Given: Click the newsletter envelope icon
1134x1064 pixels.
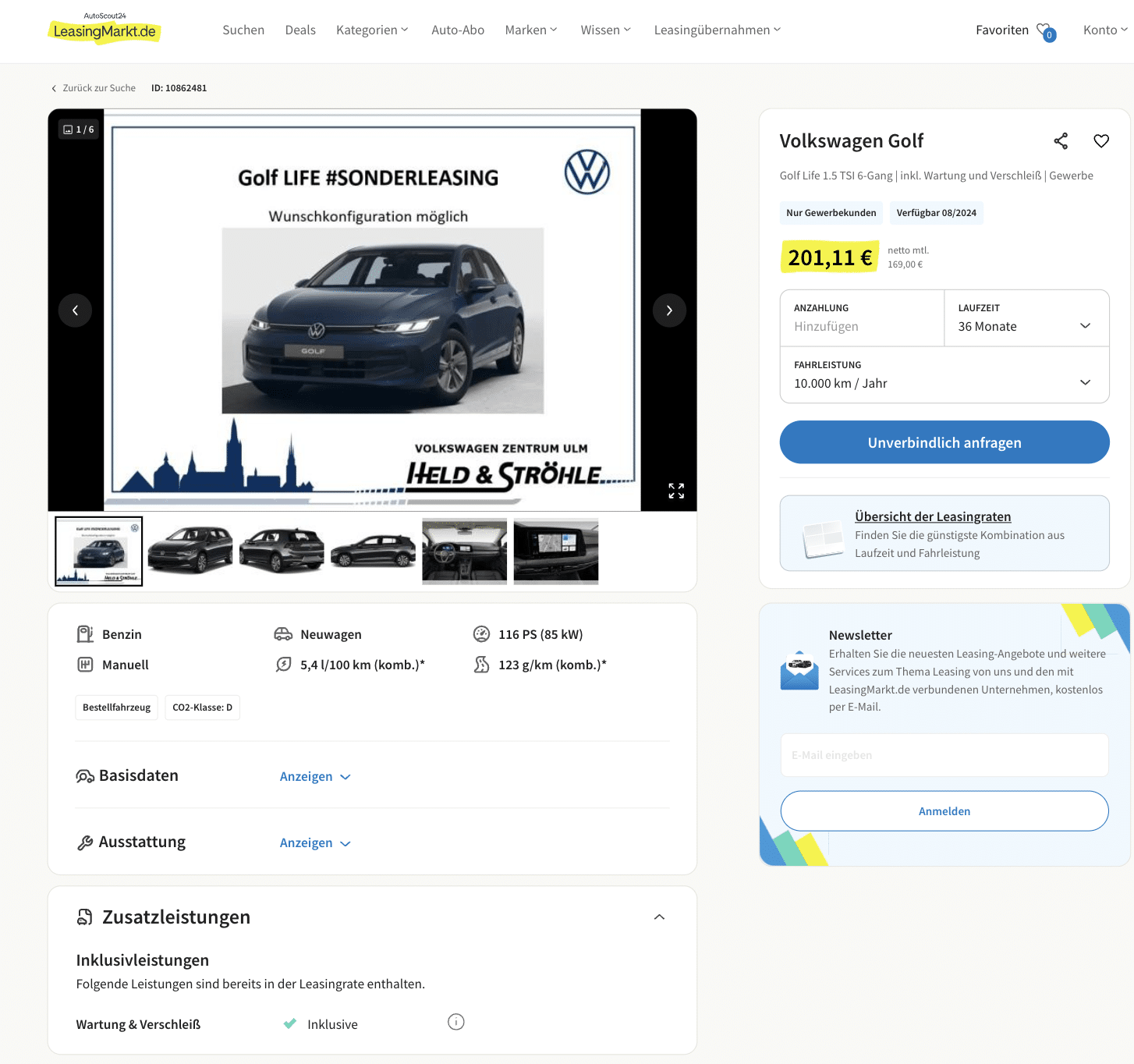Looking at the screenshot, I should point(799,671).
